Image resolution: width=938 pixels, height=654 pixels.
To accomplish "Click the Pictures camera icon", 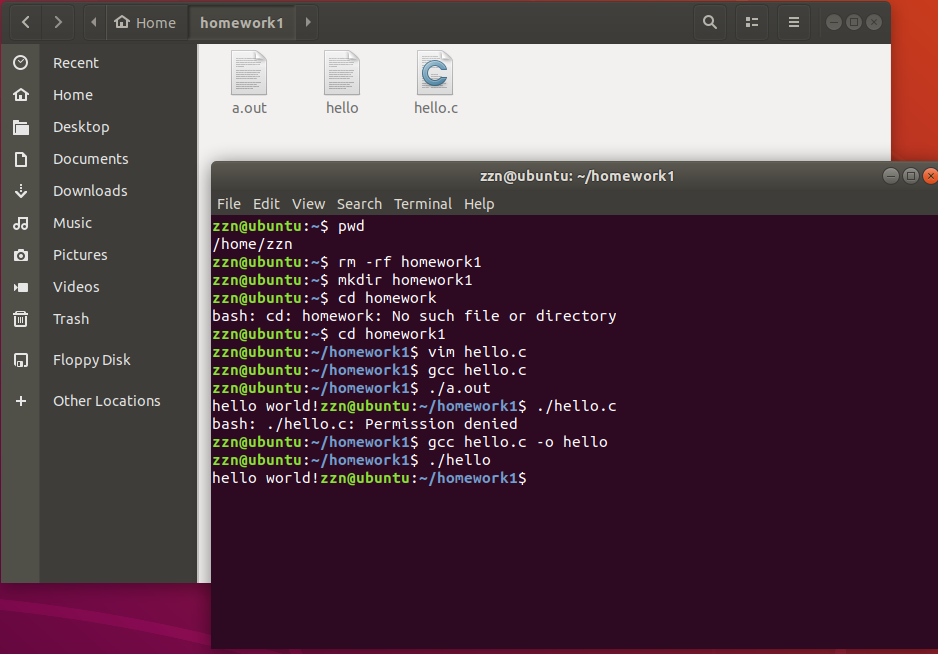I will tap(21, 255).
